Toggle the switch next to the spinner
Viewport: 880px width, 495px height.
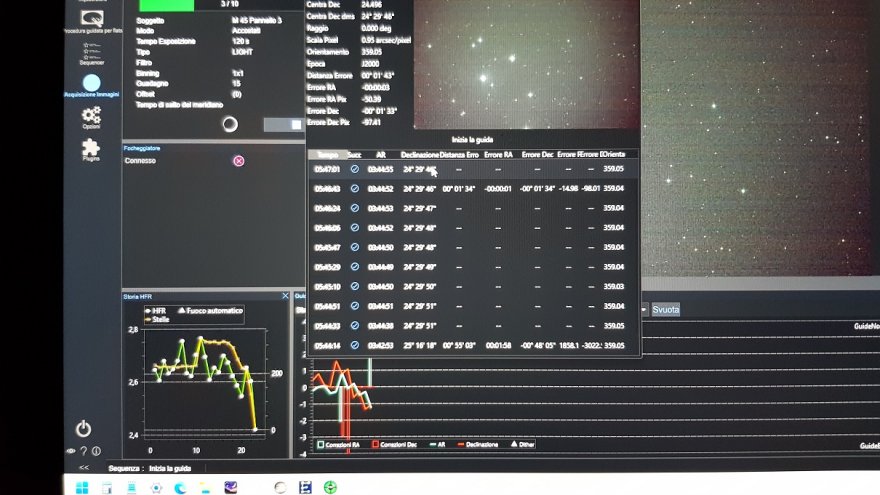[283, 124]
